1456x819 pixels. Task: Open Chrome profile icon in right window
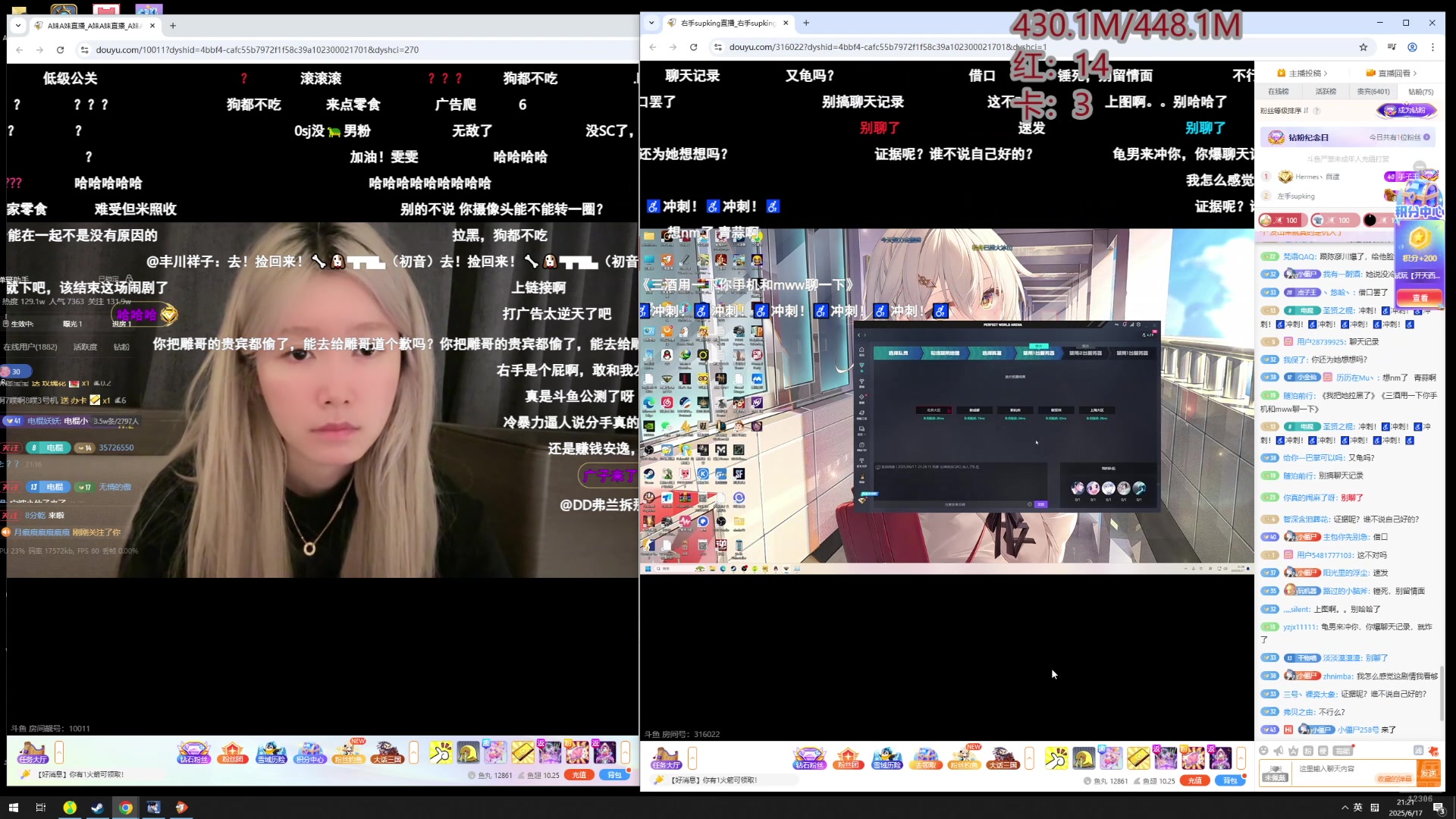1412,47
